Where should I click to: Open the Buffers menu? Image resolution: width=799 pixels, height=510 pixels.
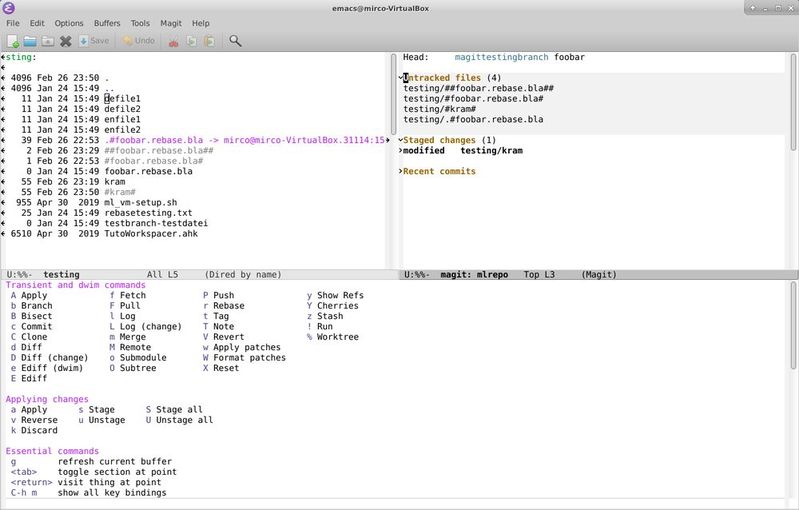(107, 23)
